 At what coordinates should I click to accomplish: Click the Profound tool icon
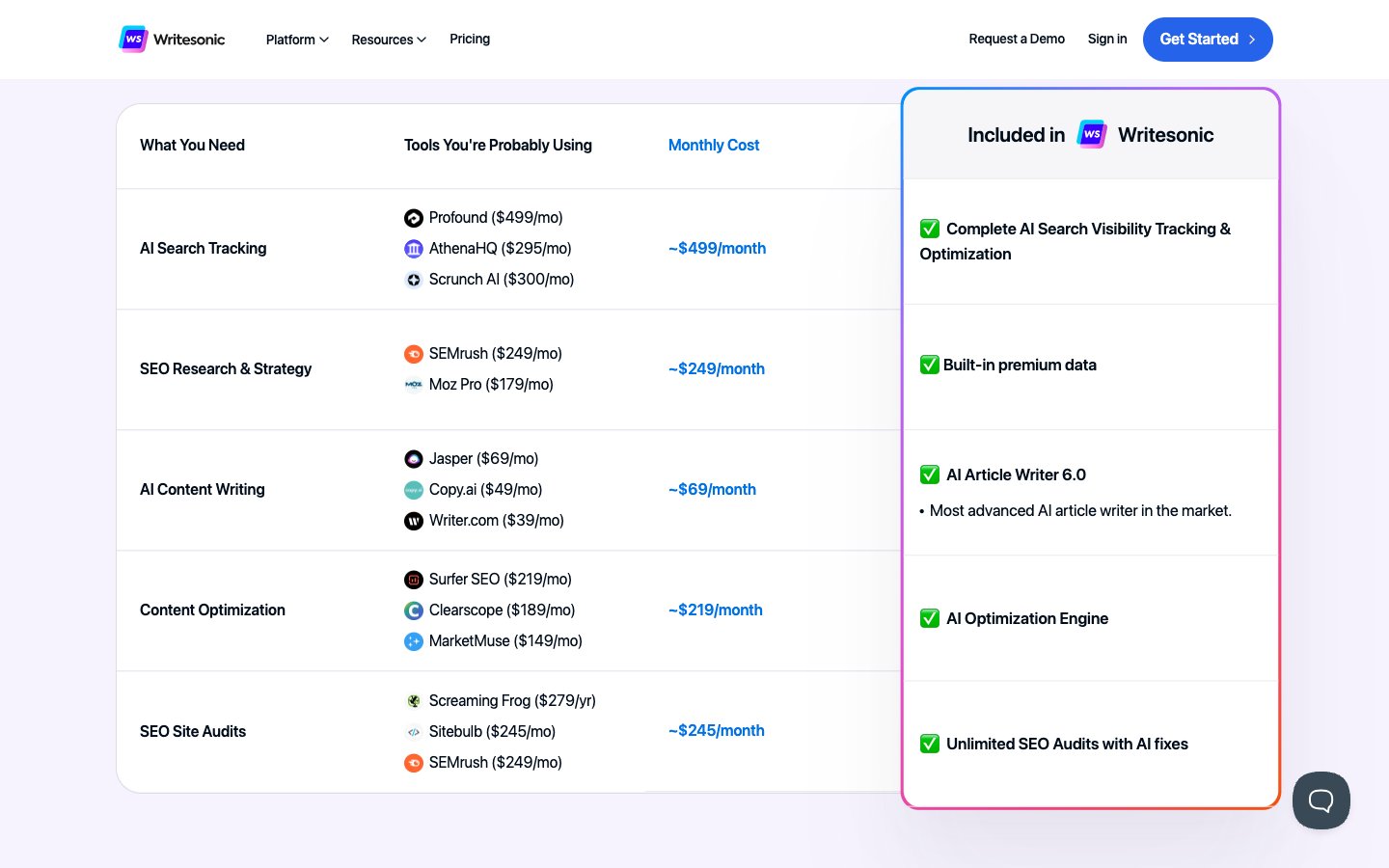click(x=414, y=218)
